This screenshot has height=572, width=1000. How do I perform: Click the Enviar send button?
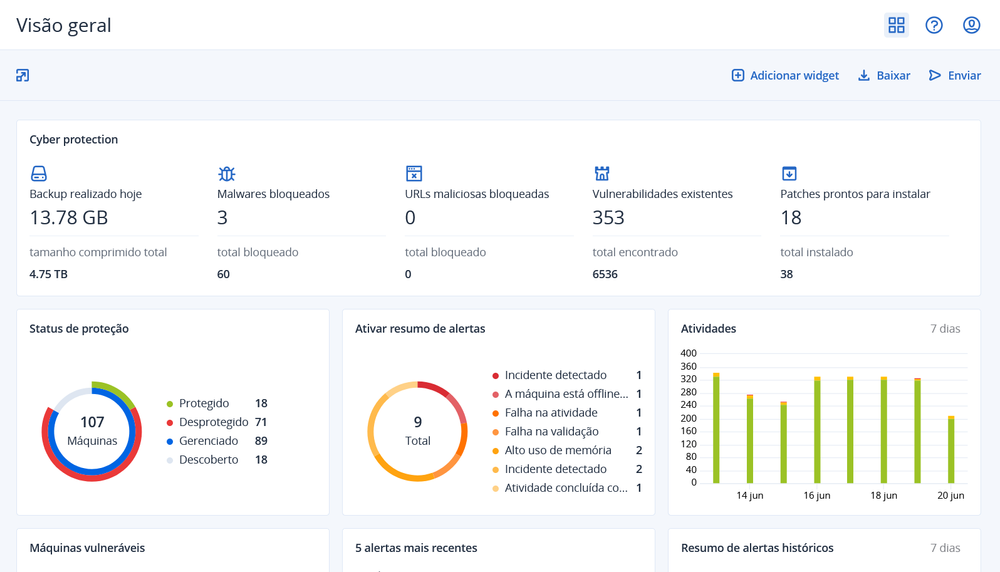click(x=954, y=76)
